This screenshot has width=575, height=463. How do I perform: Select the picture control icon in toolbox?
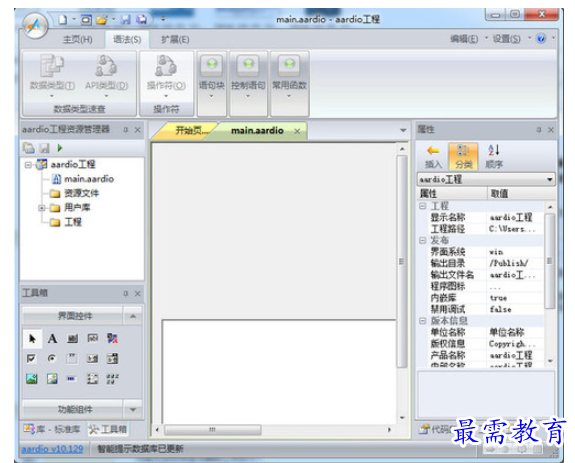pos(32,379)
